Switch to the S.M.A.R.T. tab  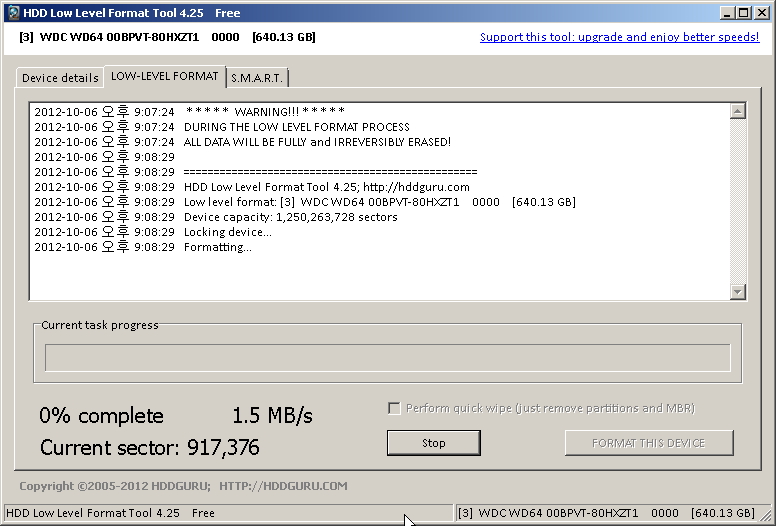point(257,78)
